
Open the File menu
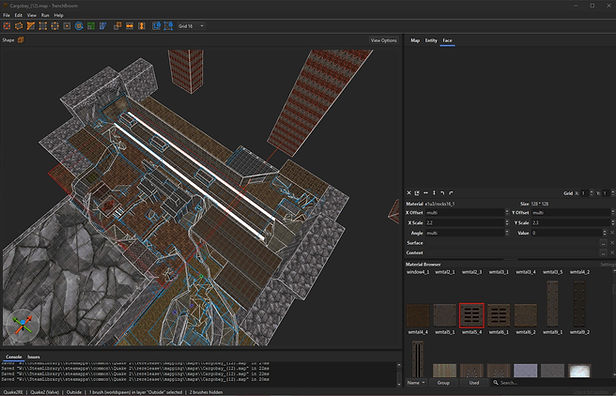pos(6,15)
